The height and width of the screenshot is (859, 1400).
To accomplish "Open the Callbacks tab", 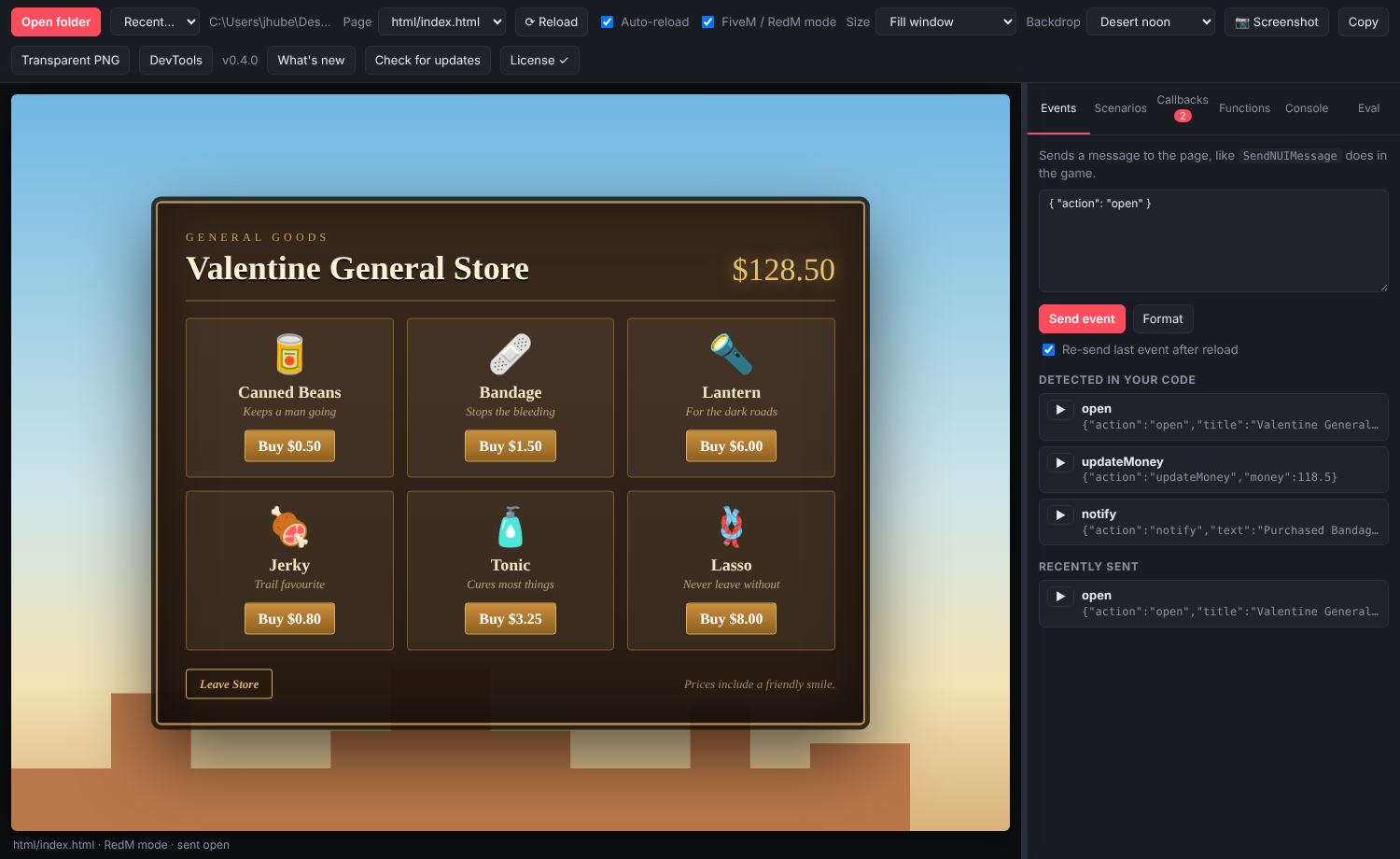I will 1183,107.
